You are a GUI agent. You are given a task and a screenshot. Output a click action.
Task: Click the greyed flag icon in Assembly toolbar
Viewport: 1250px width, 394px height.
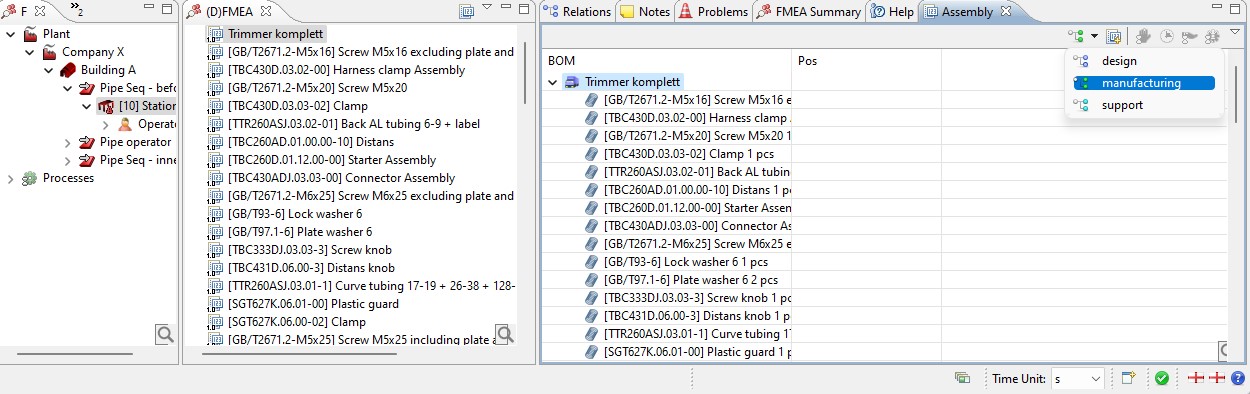pos(1189,37)
